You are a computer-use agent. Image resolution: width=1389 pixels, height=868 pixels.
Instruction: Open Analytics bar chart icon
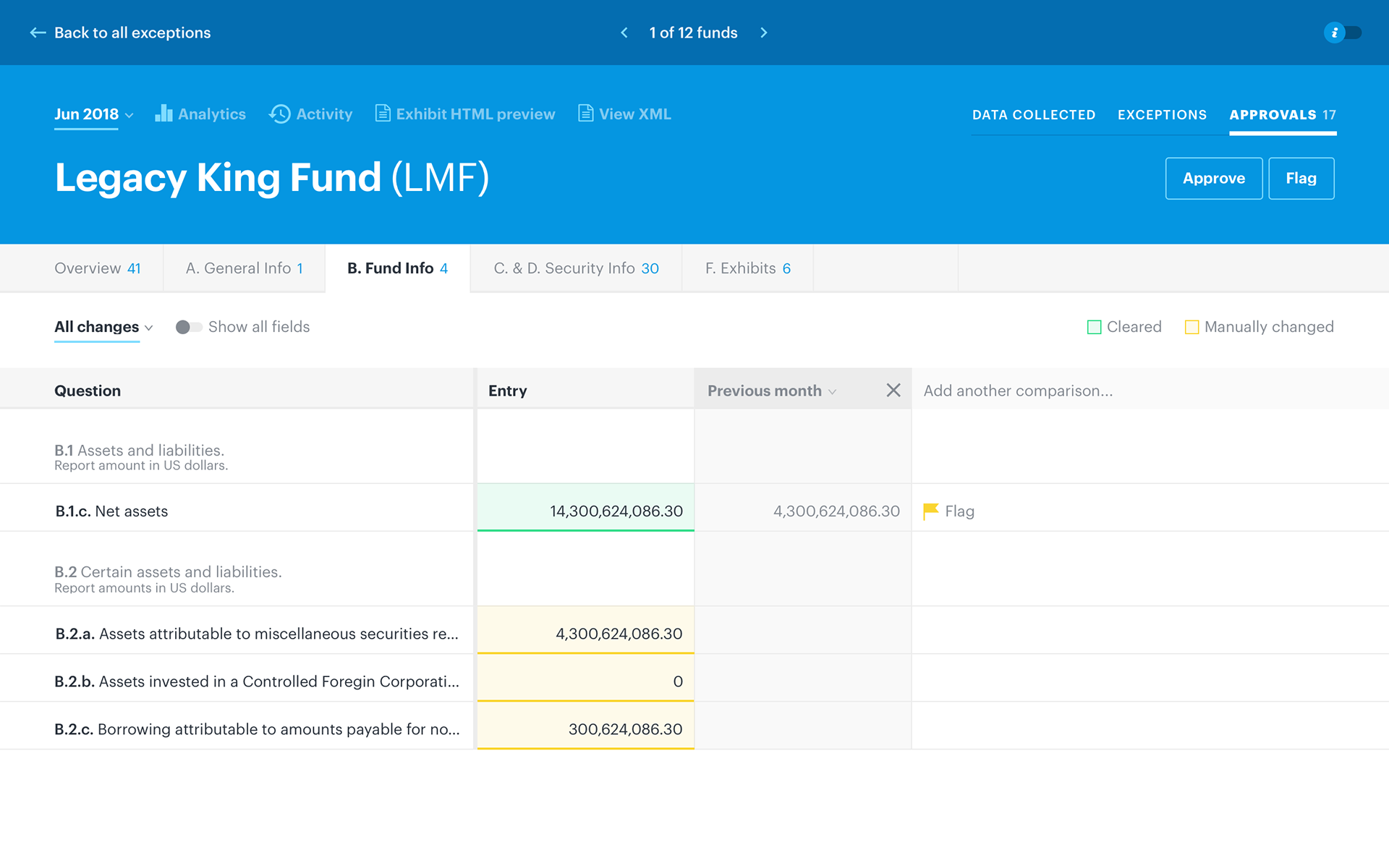tap(163, 114)
